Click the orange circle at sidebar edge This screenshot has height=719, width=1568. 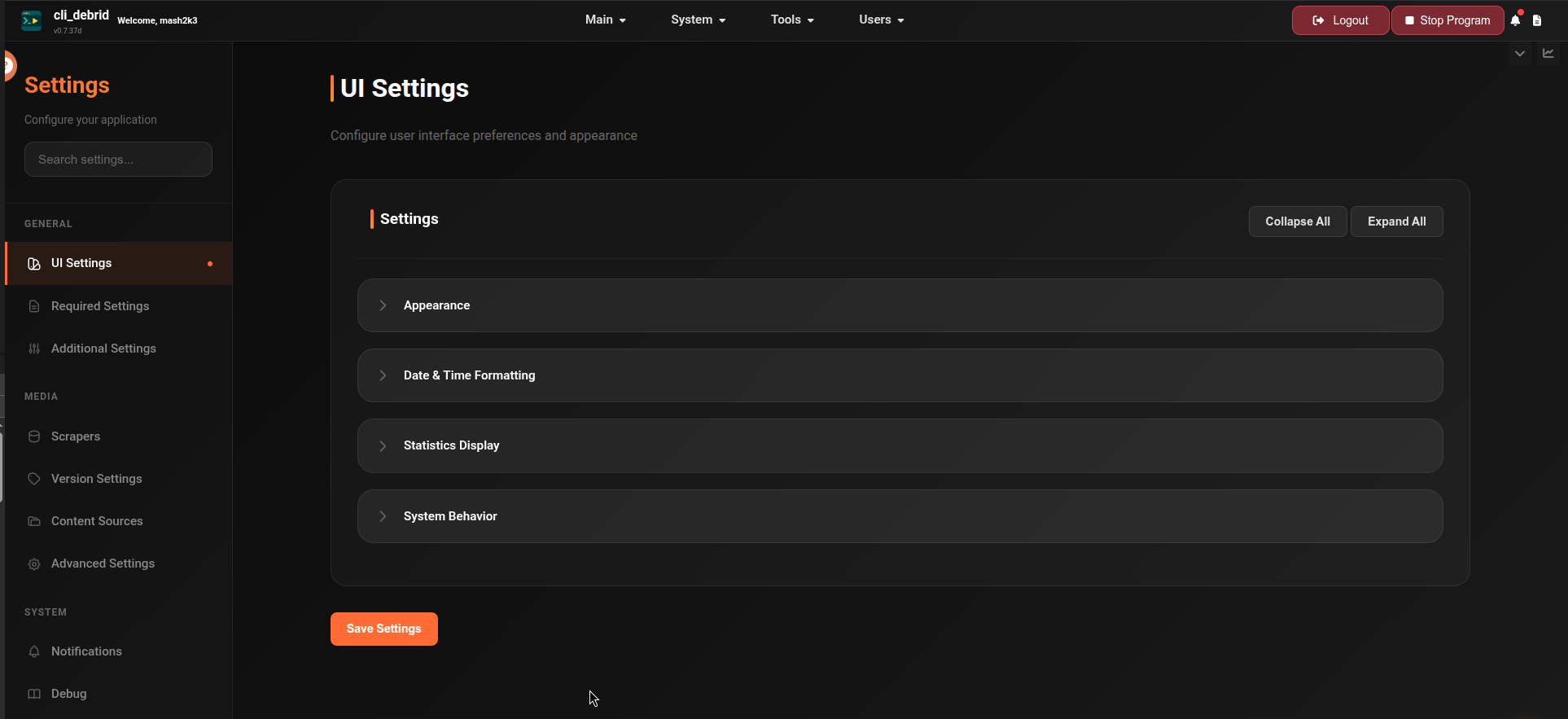coord(9,66)
